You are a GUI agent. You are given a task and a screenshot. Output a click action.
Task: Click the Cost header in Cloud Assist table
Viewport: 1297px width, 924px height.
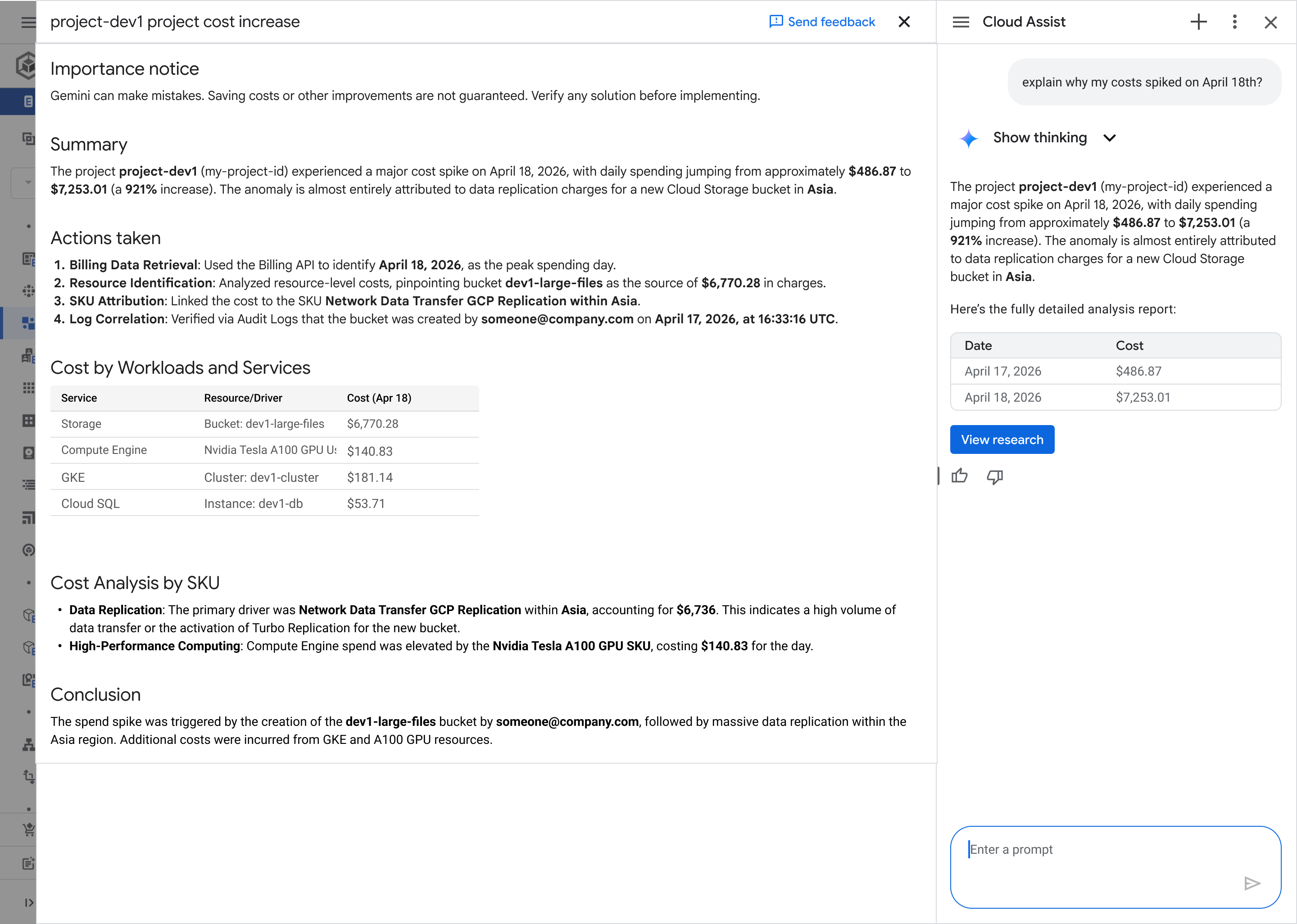pos(1129,345)
